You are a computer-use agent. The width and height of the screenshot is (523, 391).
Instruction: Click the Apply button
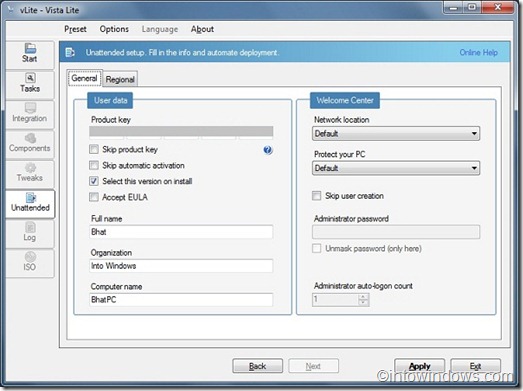pos(420,366)
